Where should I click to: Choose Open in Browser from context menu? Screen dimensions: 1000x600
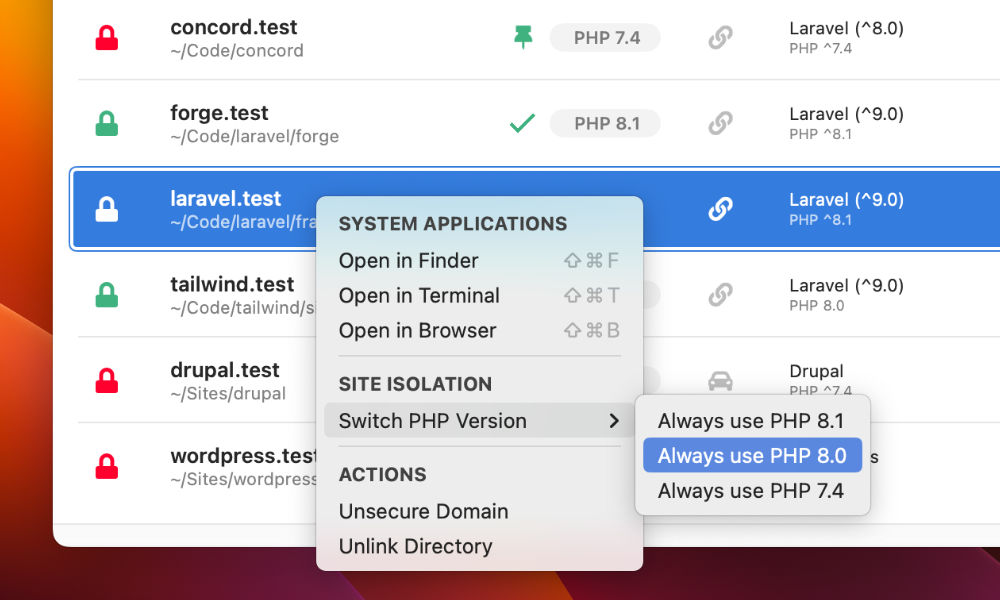[x=479, y=330]
